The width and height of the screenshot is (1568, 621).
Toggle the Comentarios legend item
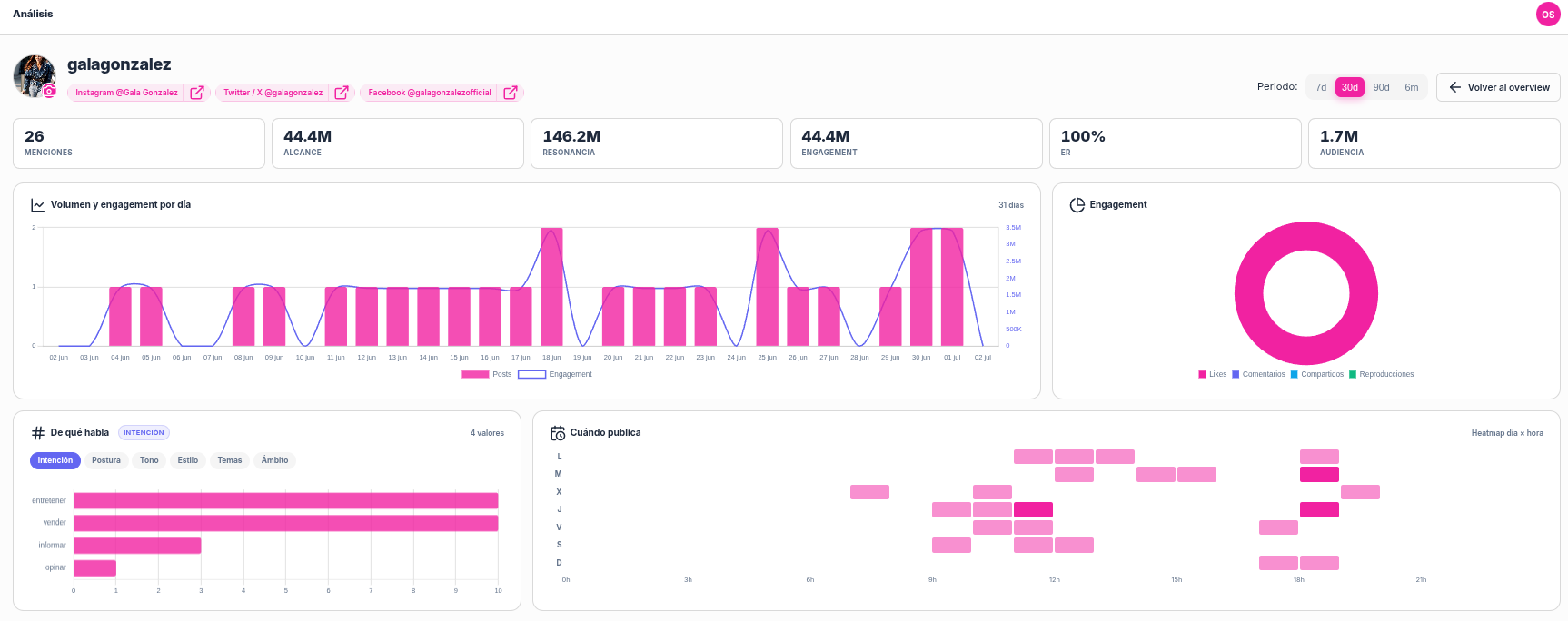point(1258,374)
